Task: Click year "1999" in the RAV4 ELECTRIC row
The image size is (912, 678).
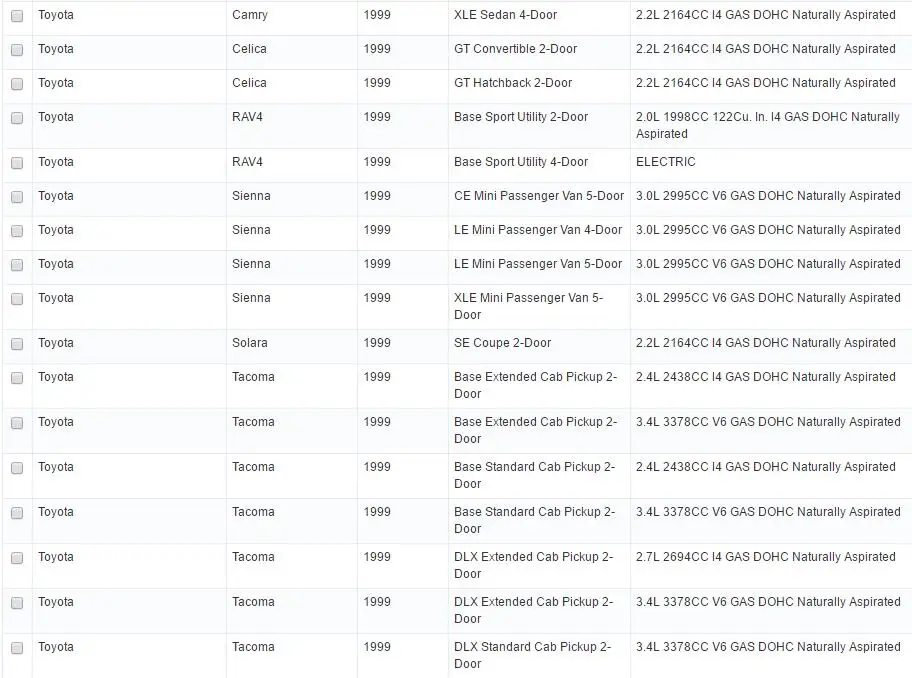Action: pyautogui.click(x=377, y=162)
